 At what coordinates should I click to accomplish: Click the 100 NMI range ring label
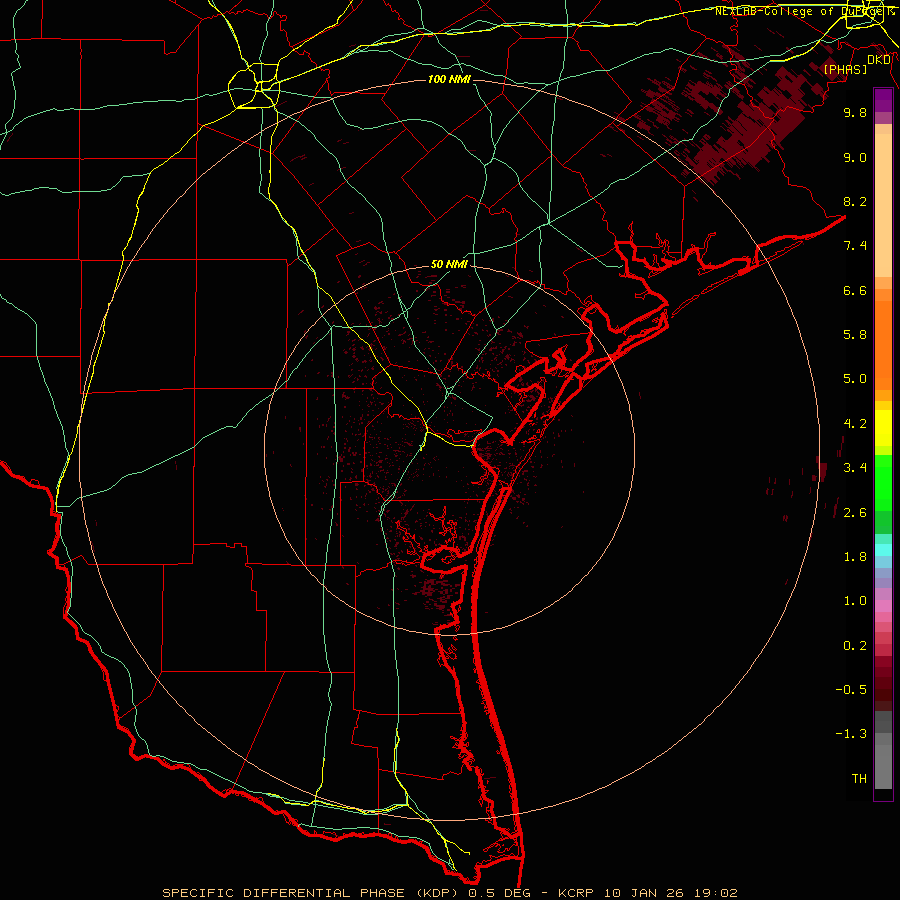(x=449, y=79)
